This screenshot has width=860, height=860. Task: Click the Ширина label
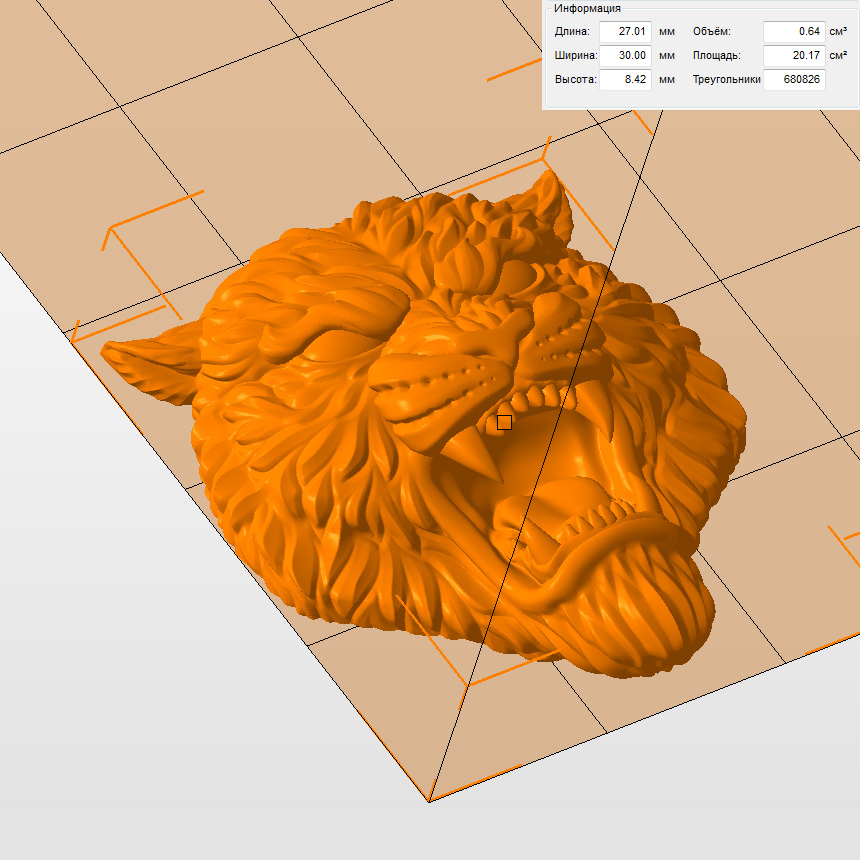pos(575,56)
